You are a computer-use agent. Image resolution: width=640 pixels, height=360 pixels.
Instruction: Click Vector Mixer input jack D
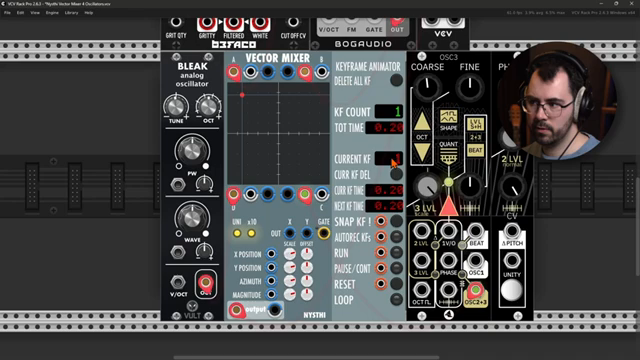233,194
